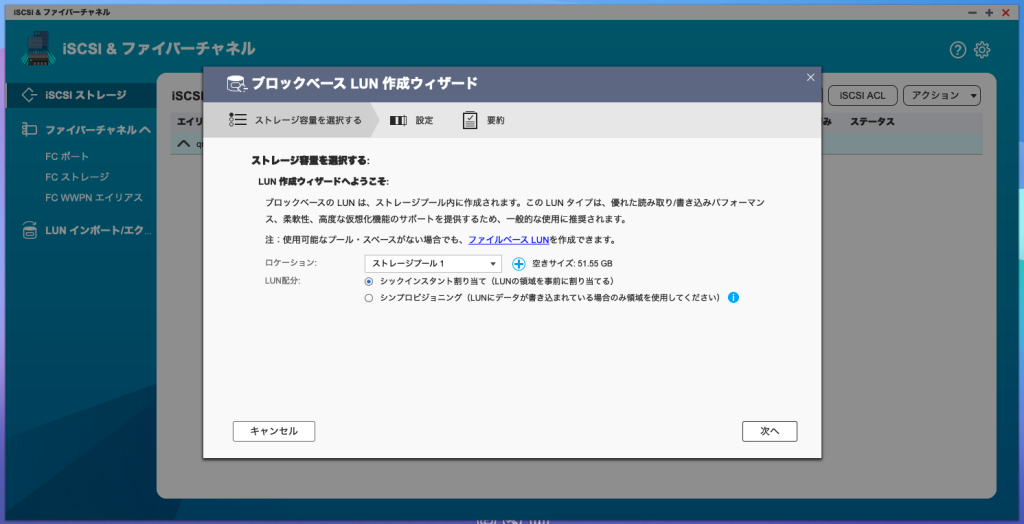Click the iSCSI ACL button

861,95
